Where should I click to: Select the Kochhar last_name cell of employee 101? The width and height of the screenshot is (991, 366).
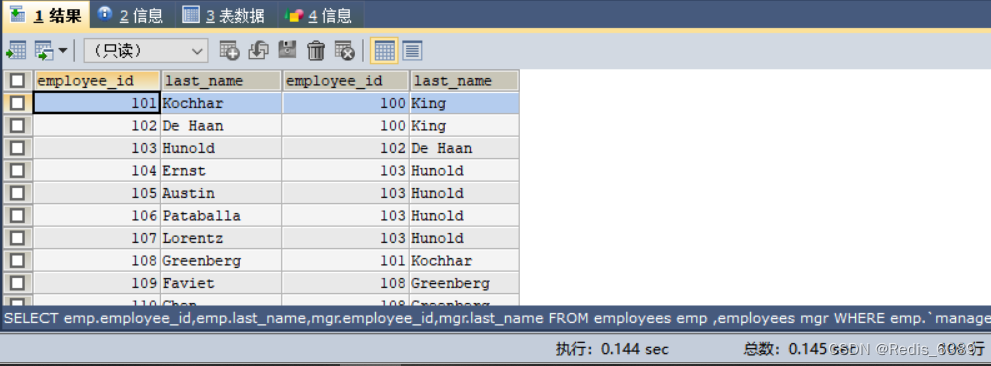pyautogui.click(x=221, y=103)
